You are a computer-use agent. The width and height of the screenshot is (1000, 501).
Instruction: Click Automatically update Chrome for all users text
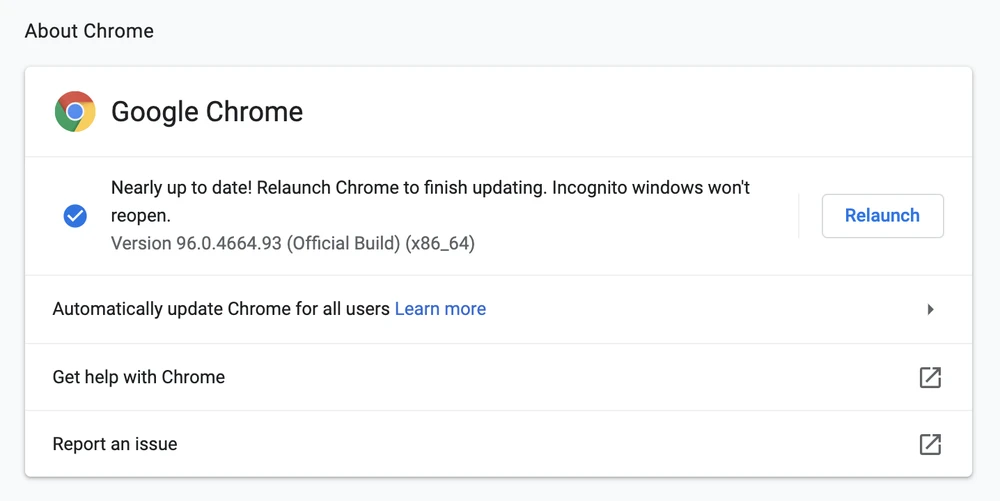tap(221, 309)
